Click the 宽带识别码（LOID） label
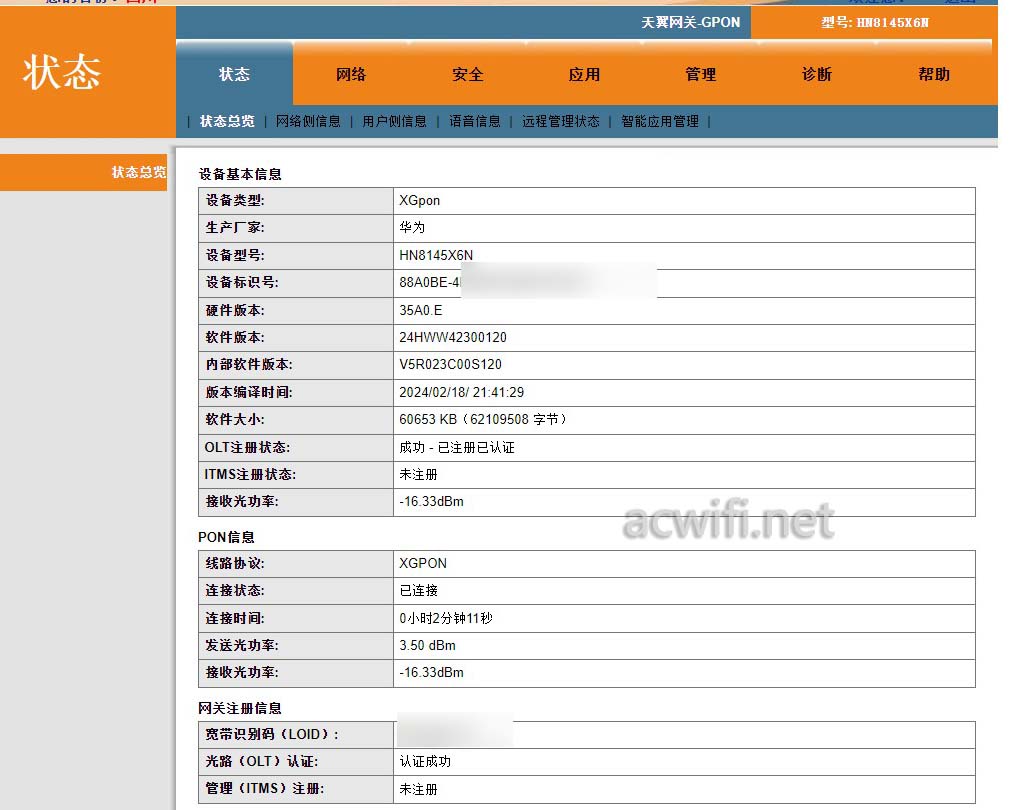The width and height of the screenshot is (1017, 810). pos(272,734)
